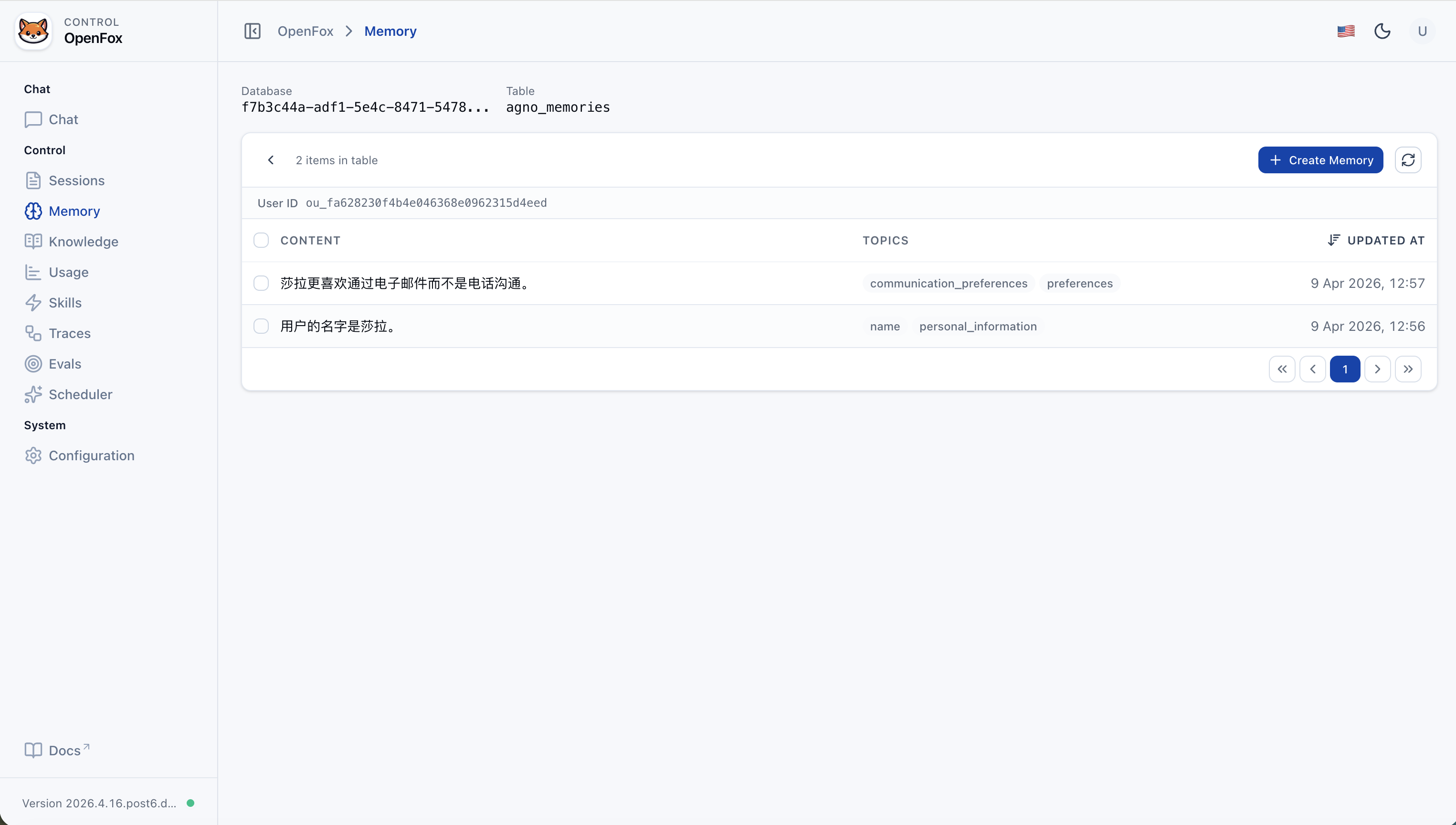Jump to the last page with double chevron
The width and height of the screenshot is (1456, 825).
click(x=1408, y=368)
